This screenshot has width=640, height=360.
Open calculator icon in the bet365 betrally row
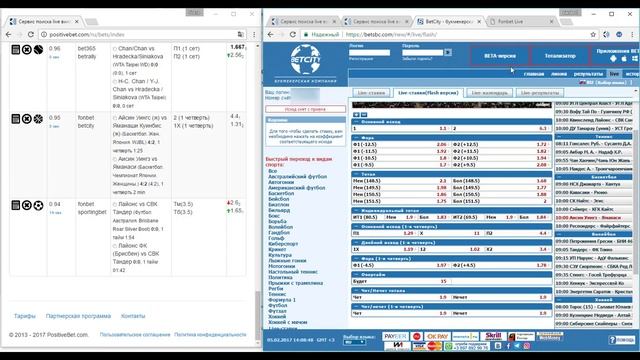point(16,50)
